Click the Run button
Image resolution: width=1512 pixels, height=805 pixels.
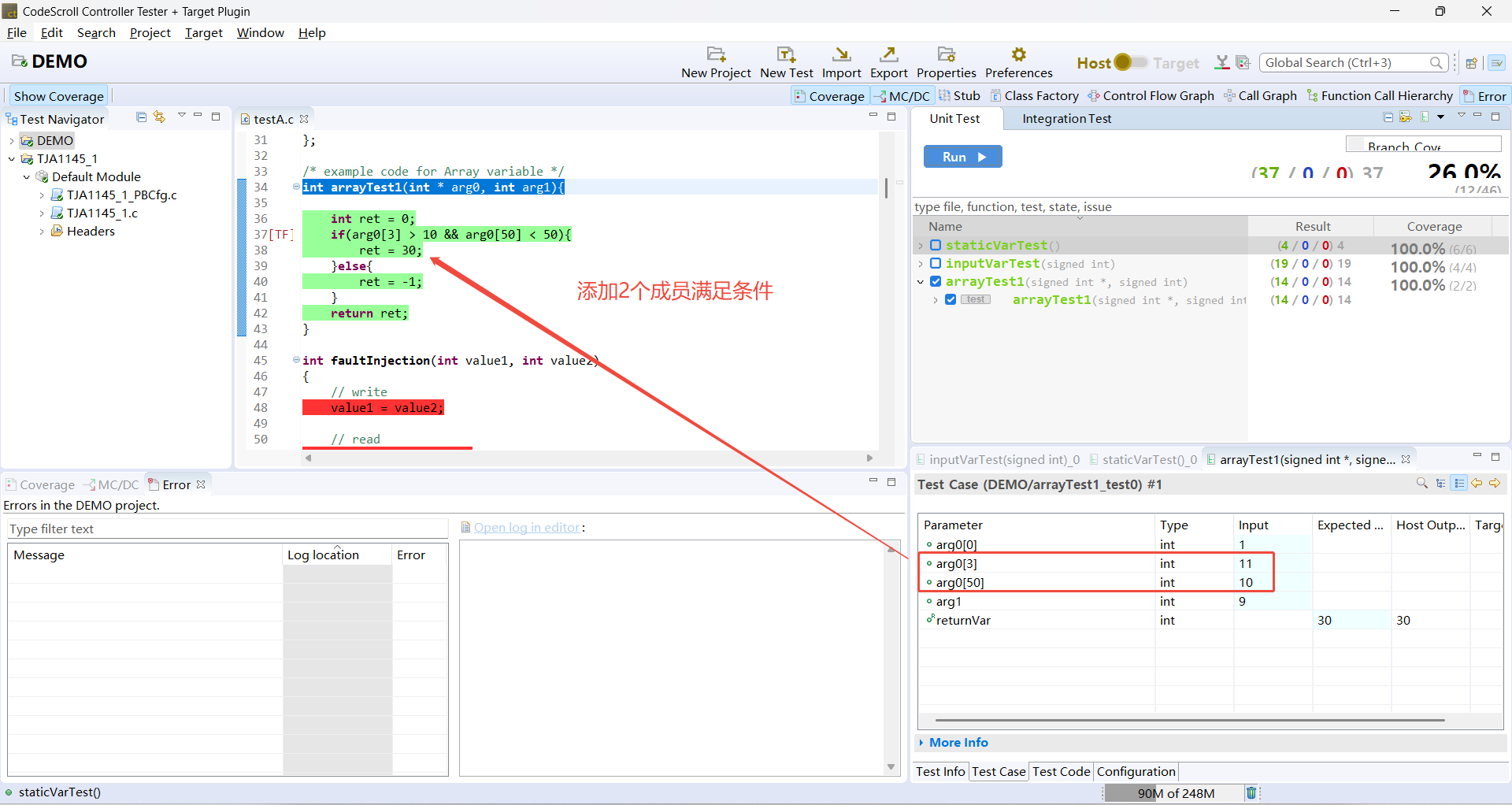[963, 157]
